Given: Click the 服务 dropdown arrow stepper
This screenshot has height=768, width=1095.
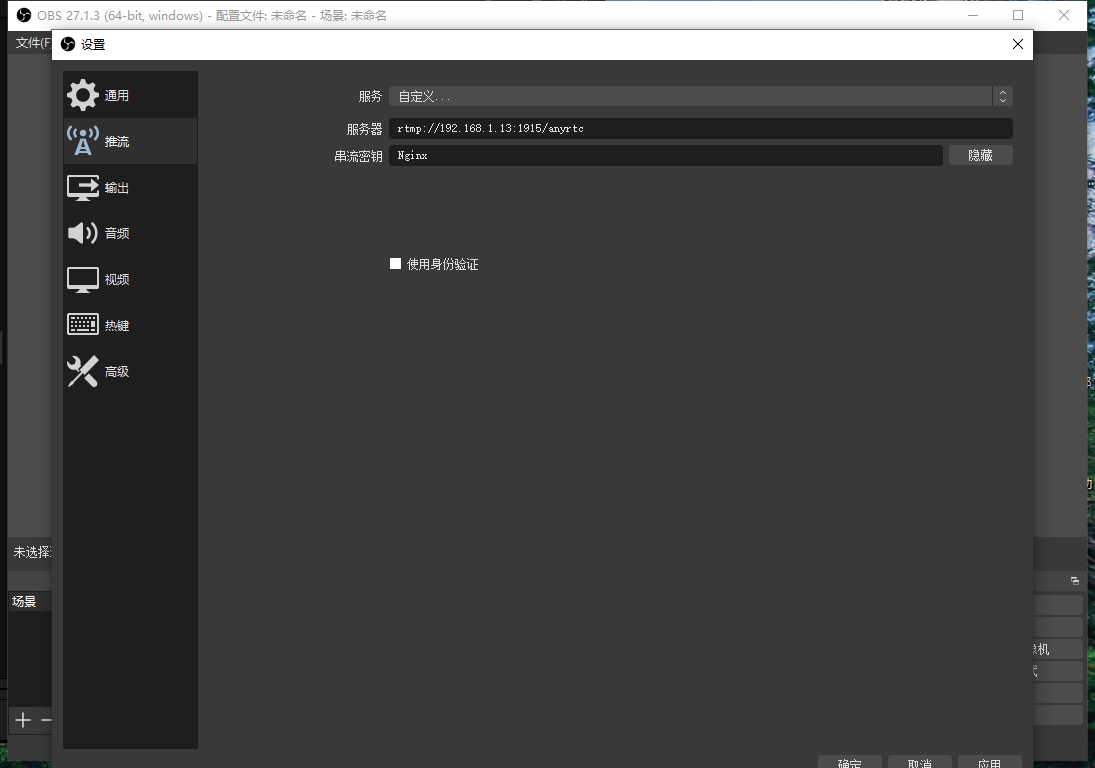Looking at the screenshot, I should point(1003,96).
